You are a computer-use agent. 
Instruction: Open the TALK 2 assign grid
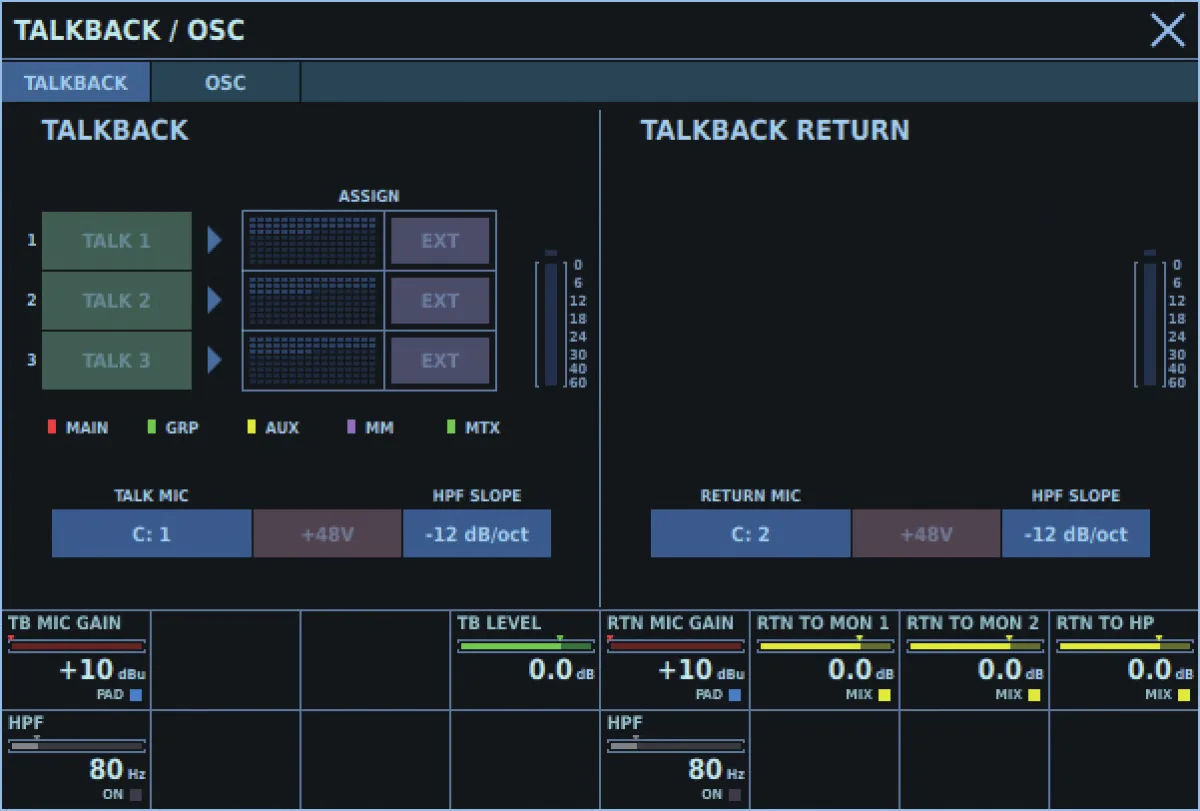point(313,301)
